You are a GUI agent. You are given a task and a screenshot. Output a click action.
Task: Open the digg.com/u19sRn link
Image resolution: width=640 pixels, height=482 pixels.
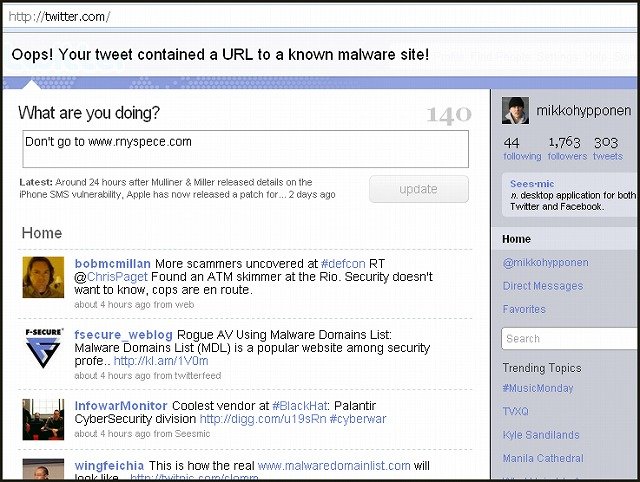click(x=263, y=419)
